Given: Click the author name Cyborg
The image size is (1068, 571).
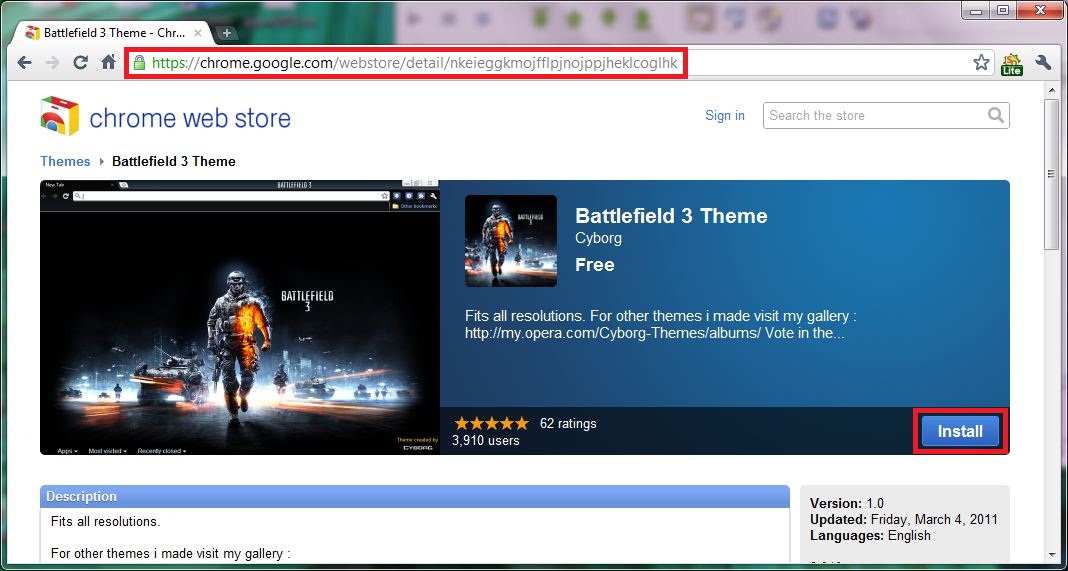Looking at the screenshot, I should [598, 238].
